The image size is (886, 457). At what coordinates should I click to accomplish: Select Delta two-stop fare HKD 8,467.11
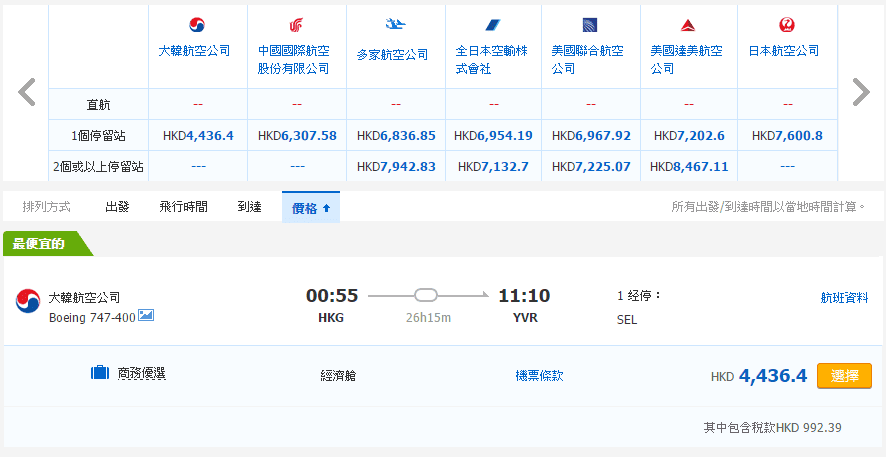(x=688, y=167)
